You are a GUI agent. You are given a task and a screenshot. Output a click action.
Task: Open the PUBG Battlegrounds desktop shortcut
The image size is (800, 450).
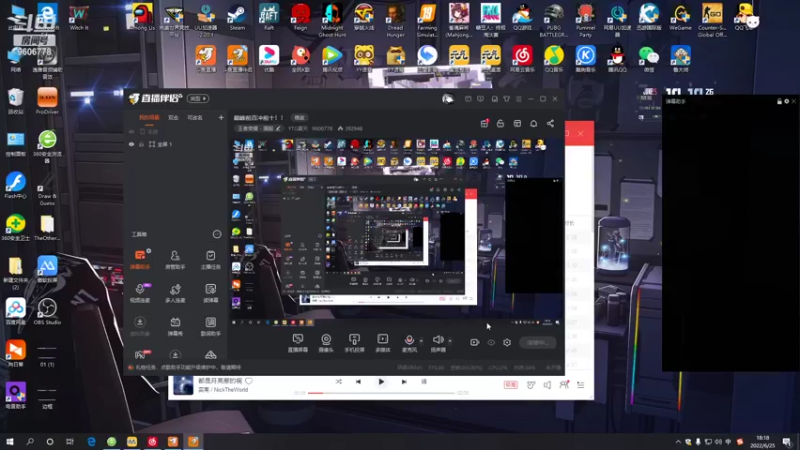pyautogui.click(x=554, y=20)
